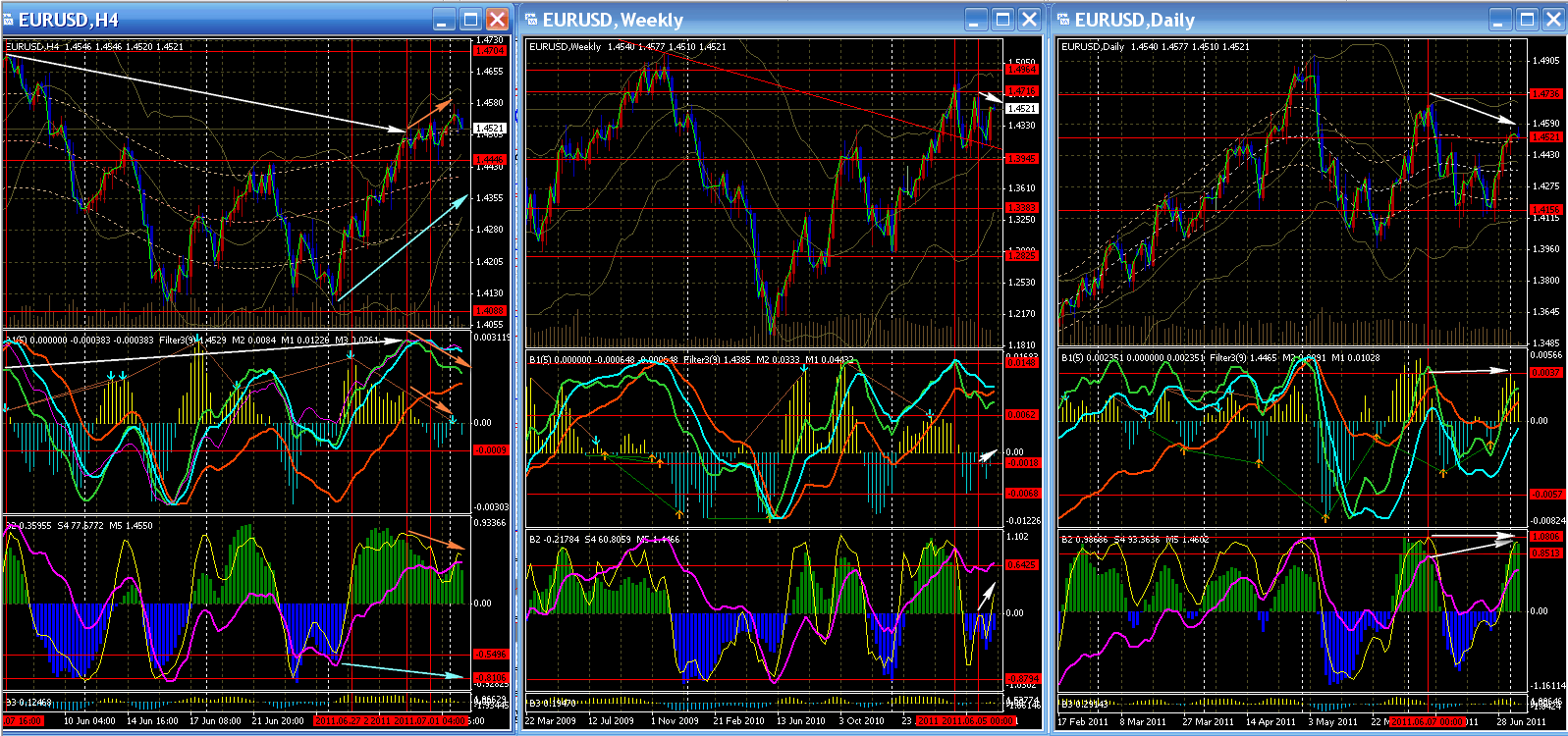1568x736 pixels.
Task: Click the EURUSD,H4 window's chart icon
Action: coord(9,20)
